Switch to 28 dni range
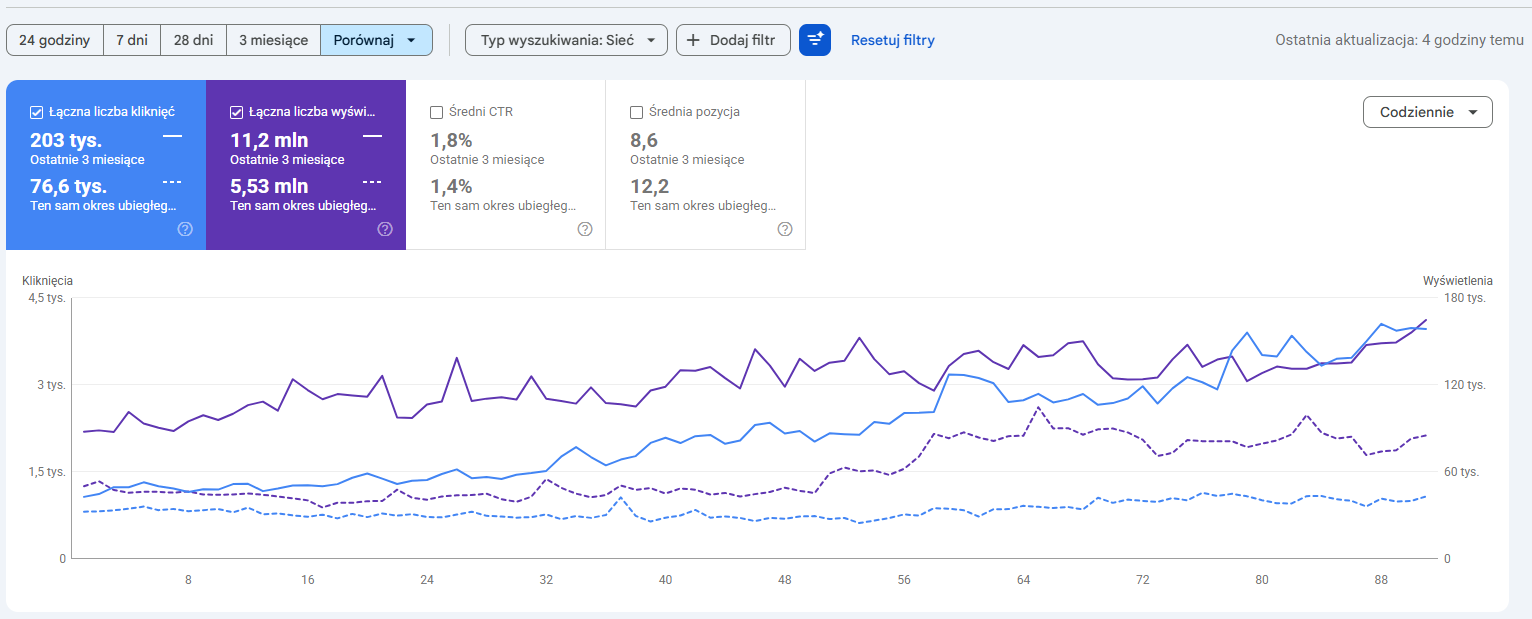 [x=193, y=40]
